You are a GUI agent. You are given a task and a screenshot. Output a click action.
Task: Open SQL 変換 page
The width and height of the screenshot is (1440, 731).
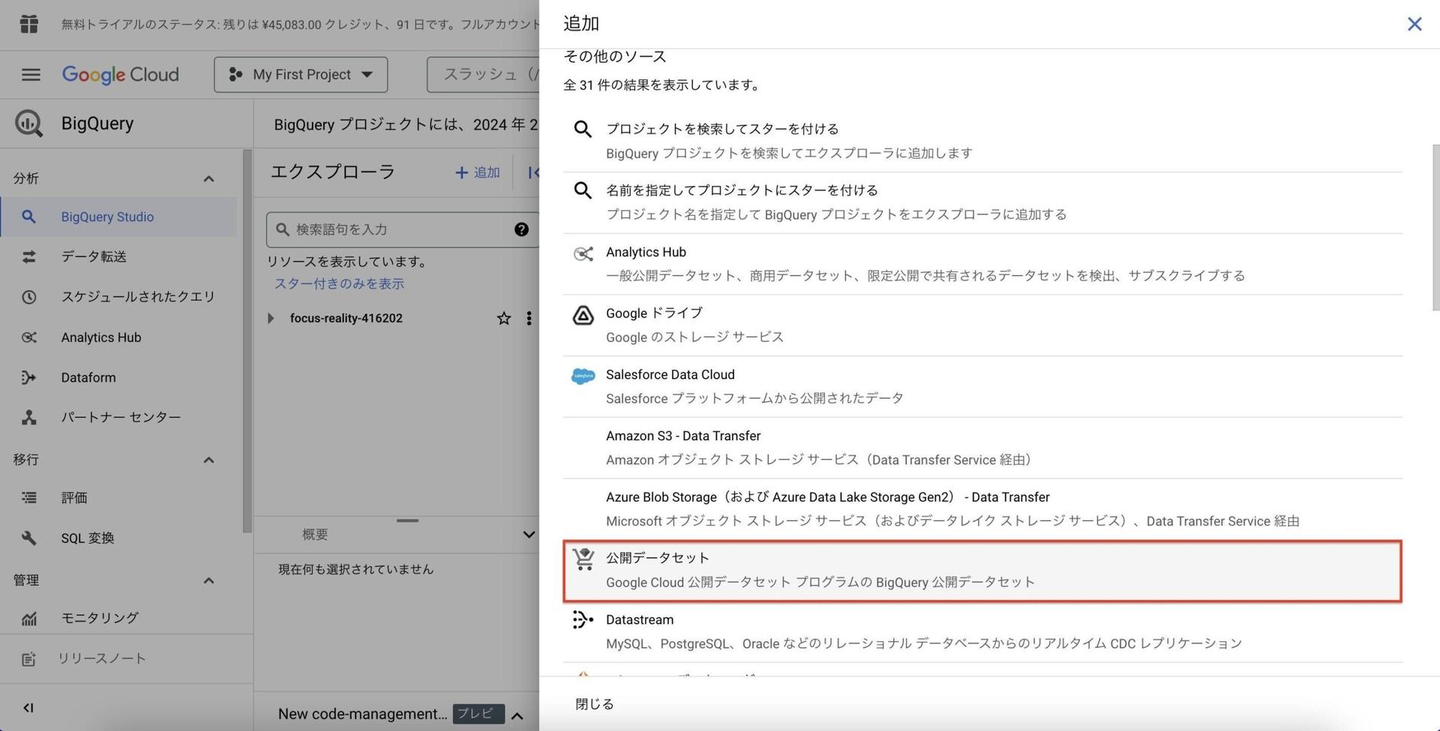(119, 538)
